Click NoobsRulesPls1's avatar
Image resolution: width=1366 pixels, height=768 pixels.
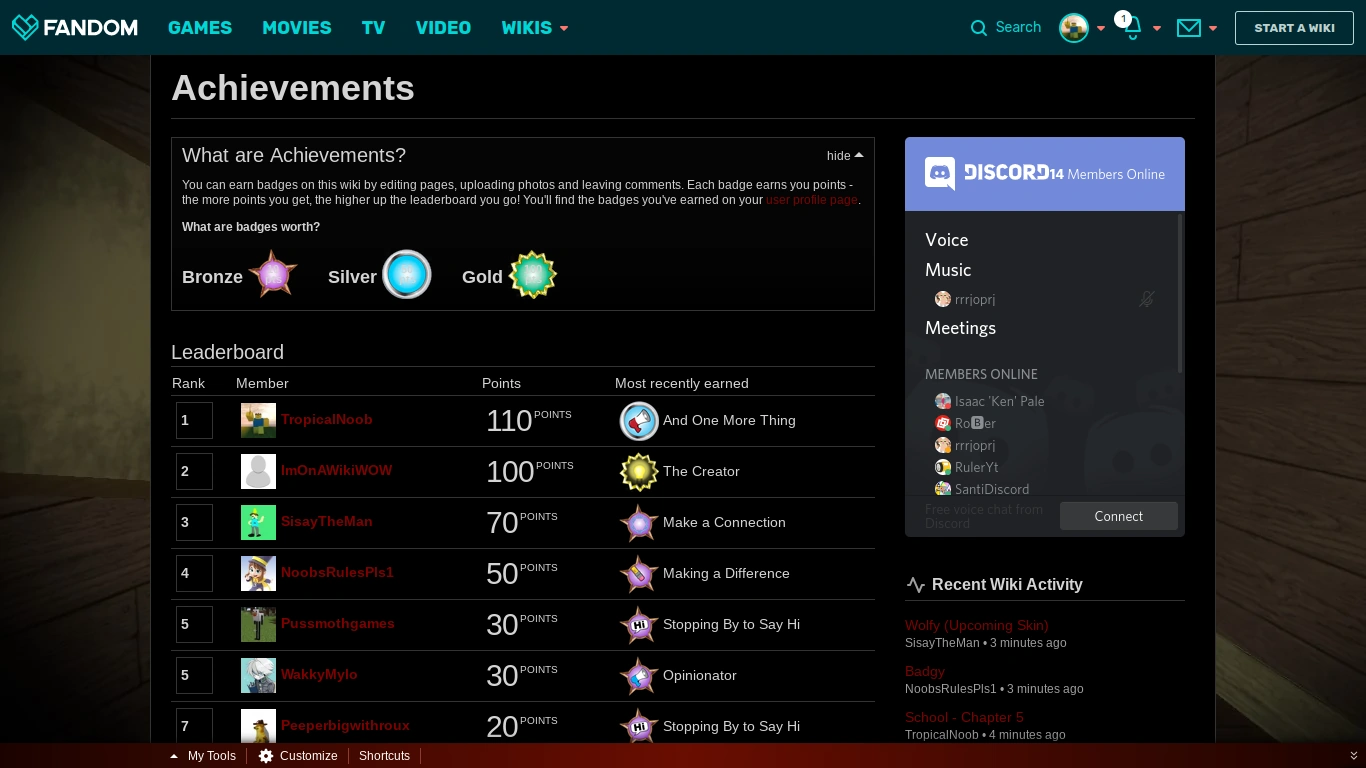point(258,574)
